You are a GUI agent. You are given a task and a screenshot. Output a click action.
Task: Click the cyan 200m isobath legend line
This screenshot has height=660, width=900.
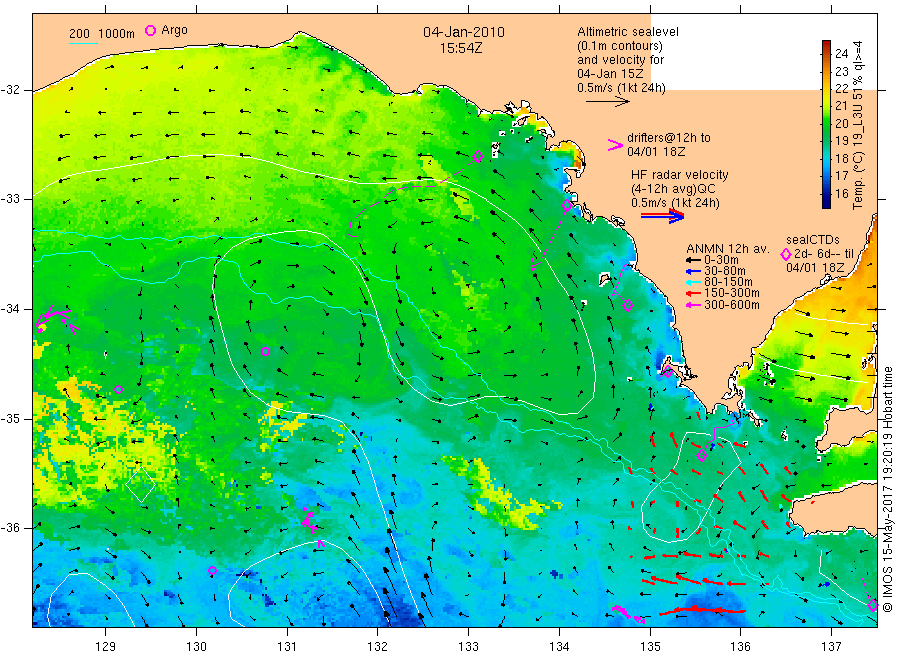click(83, 42)
